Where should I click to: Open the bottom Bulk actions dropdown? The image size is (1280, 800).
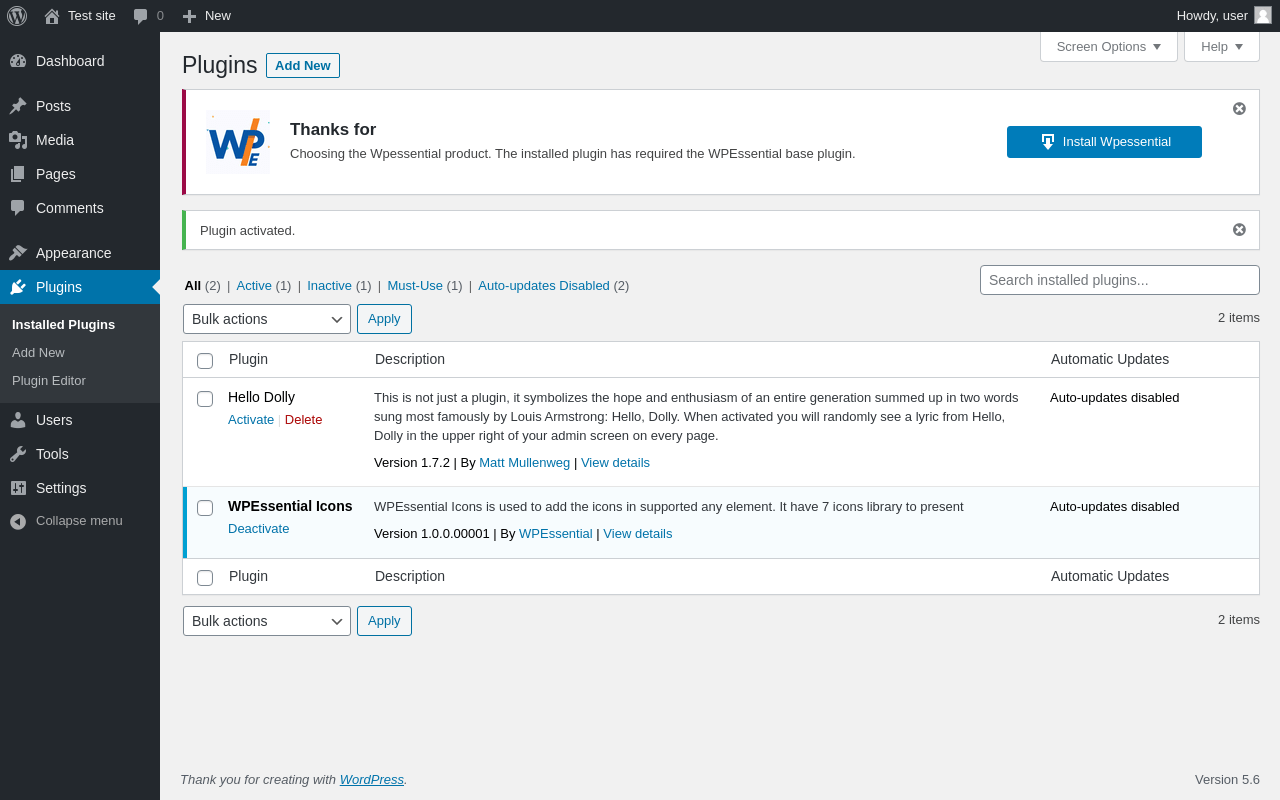[x=267, y=621]
